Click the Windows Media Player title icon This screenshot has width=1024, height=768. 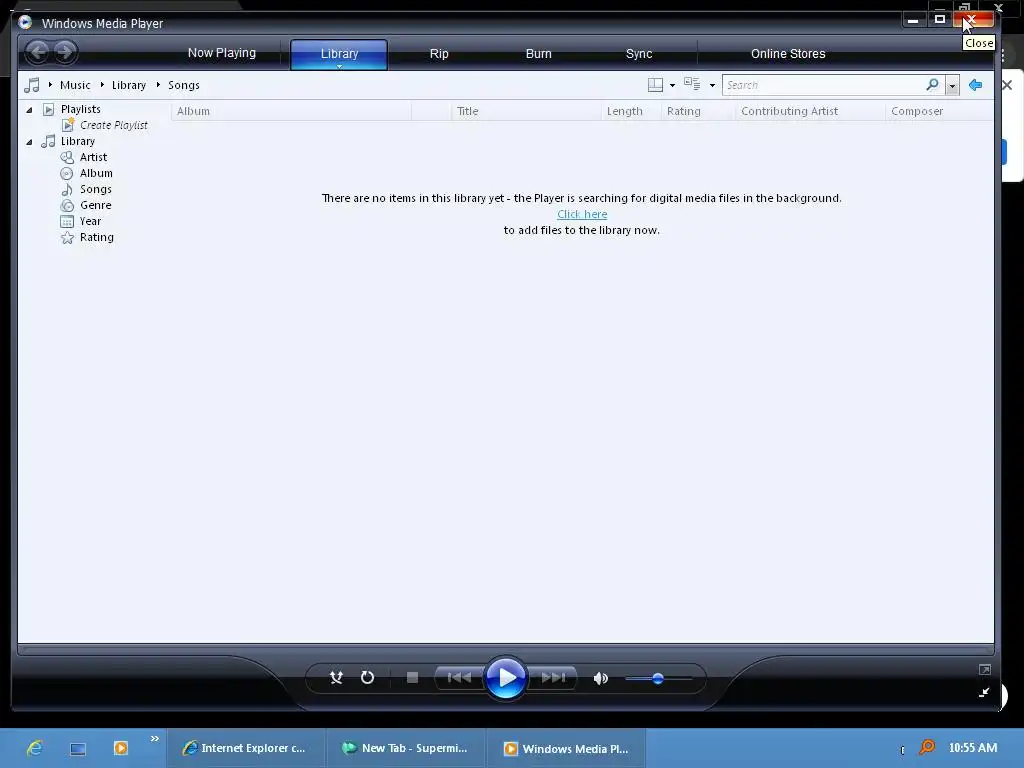click(25, 22)
